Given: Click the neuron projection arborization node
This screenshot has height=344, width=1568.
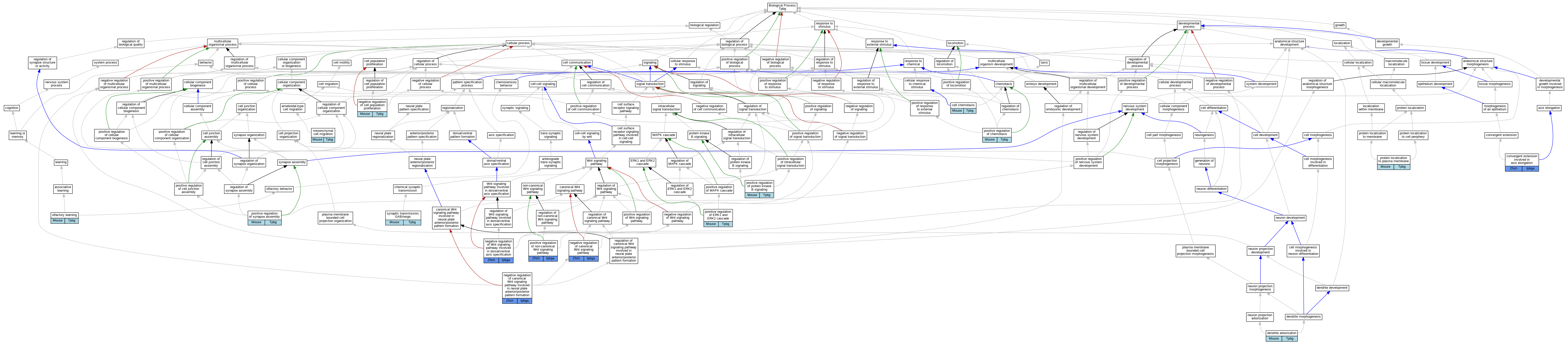Looking at the screenshot, I should coord(1260,317).
